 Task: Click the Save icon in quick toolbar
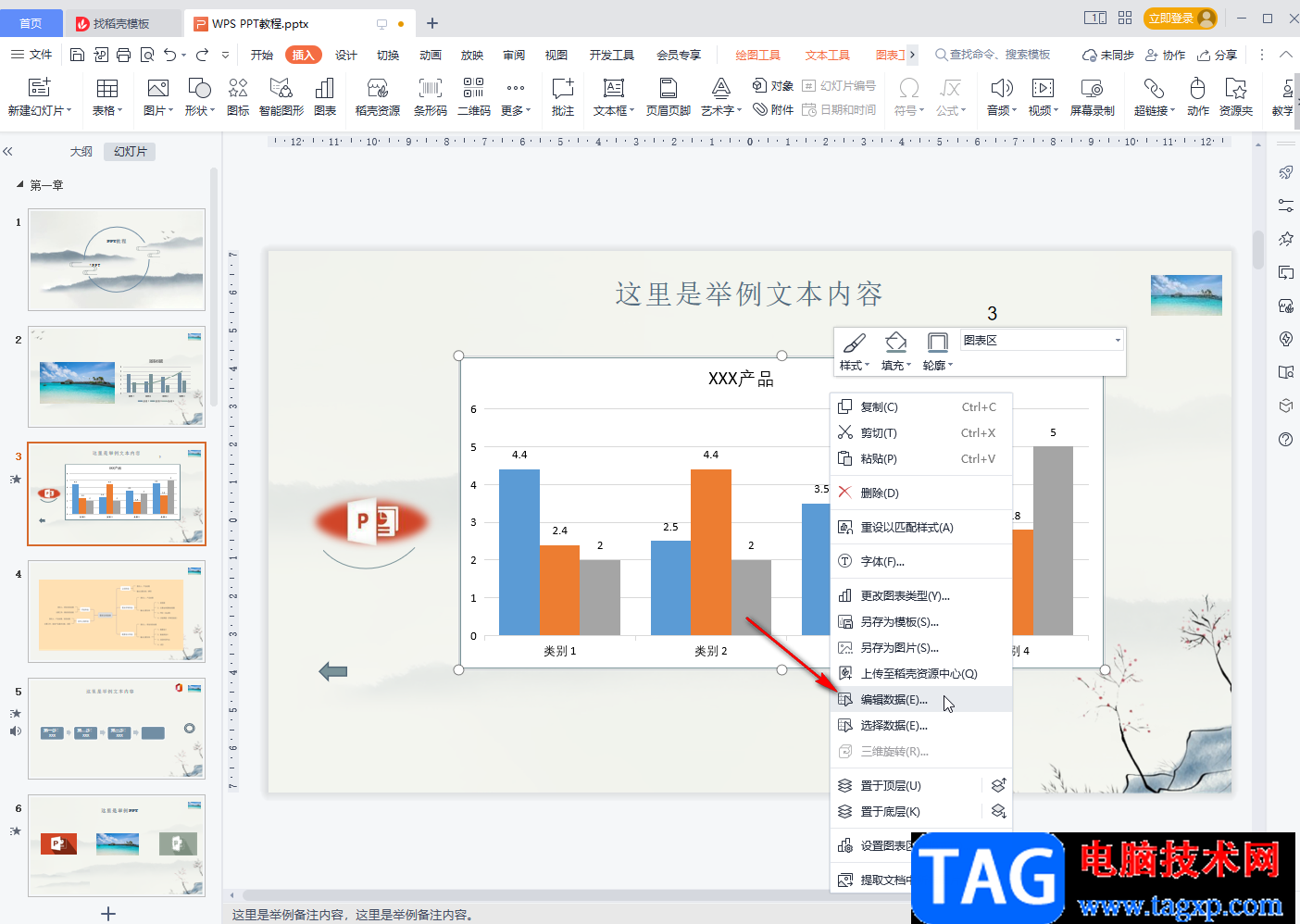click(x=78, y=55)
